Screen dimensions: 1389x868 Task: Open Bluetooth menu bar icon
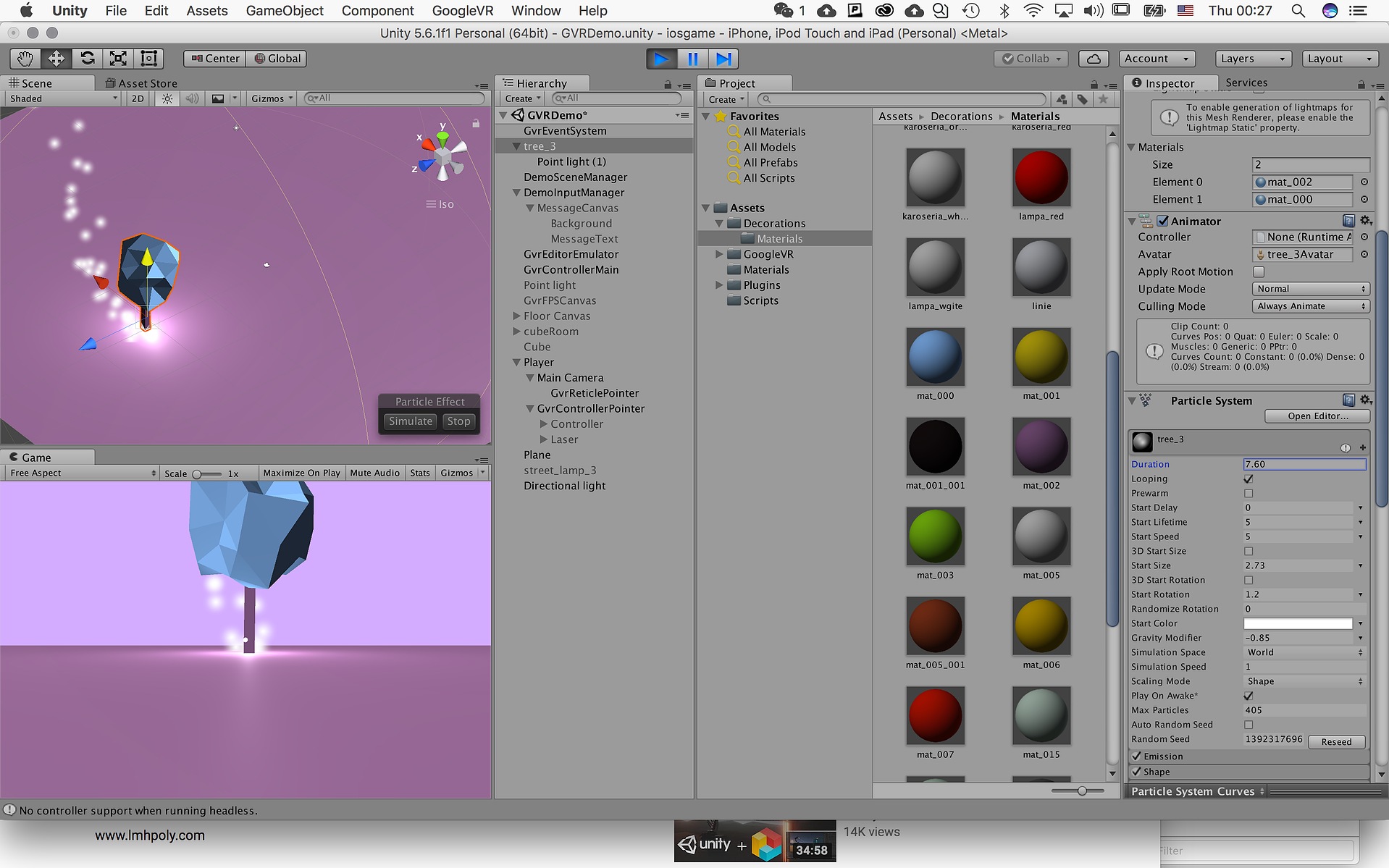1004,11
